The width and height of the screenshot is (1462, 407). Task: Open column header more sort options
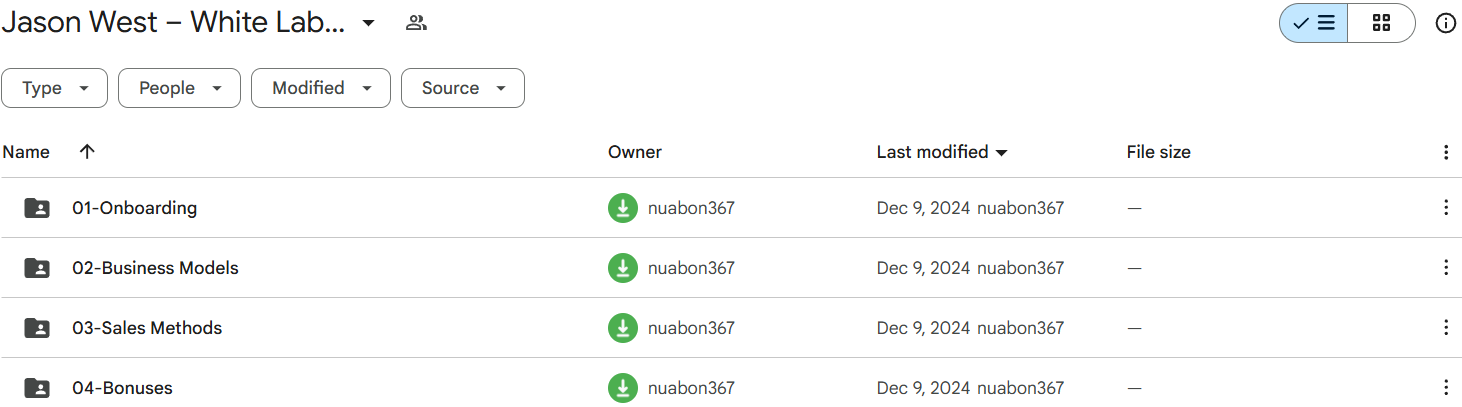[1445, 152]
